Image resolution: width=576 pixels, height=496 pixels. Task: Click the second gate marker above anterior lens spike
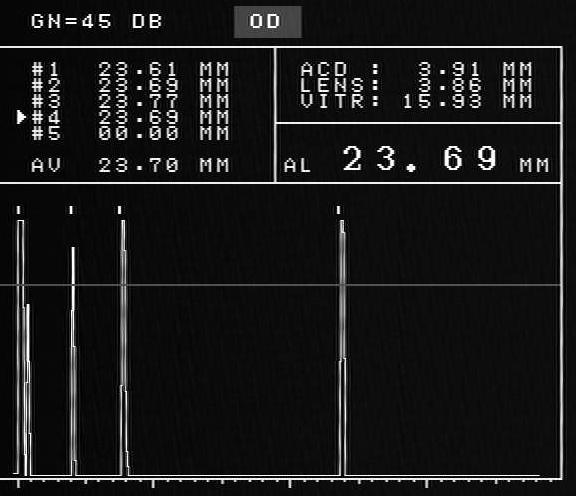[71, 210]
